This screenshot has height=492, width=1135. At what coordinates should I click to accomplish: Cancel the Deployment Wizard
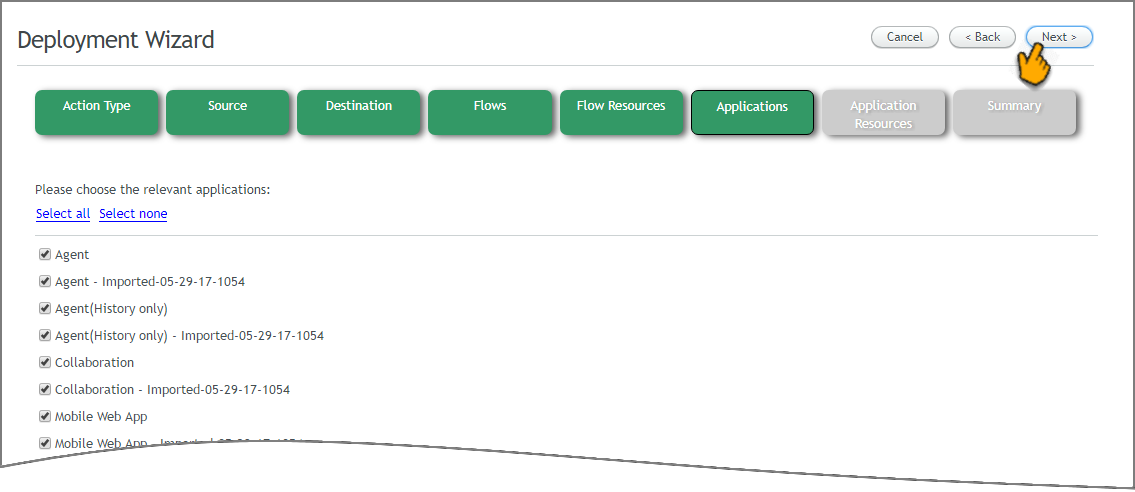coord(905,37)
